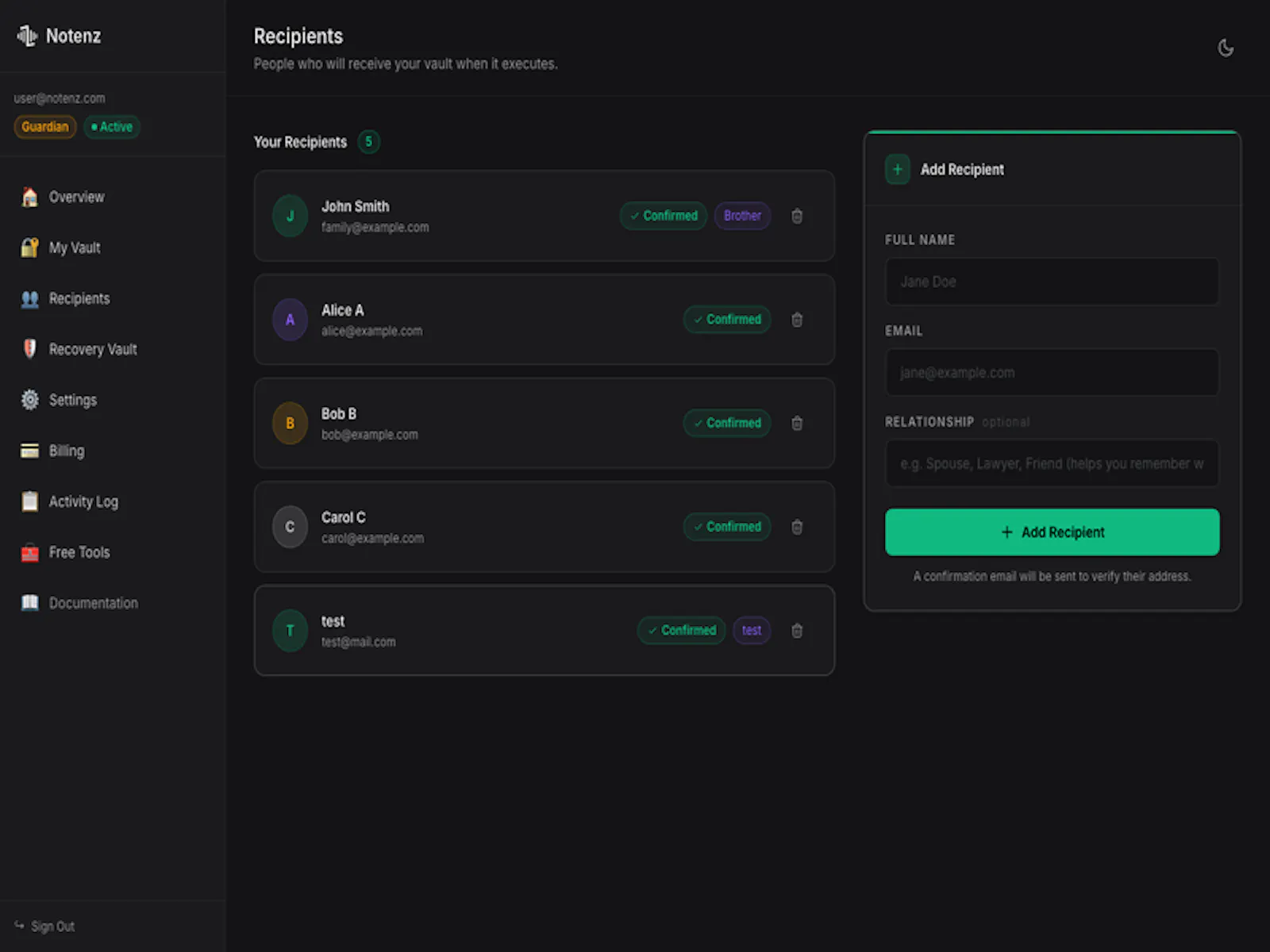Select Recipients in the sidebar
Image resolution: width=1270 pixels, height=952 pixels.
[x=79, y=298]
